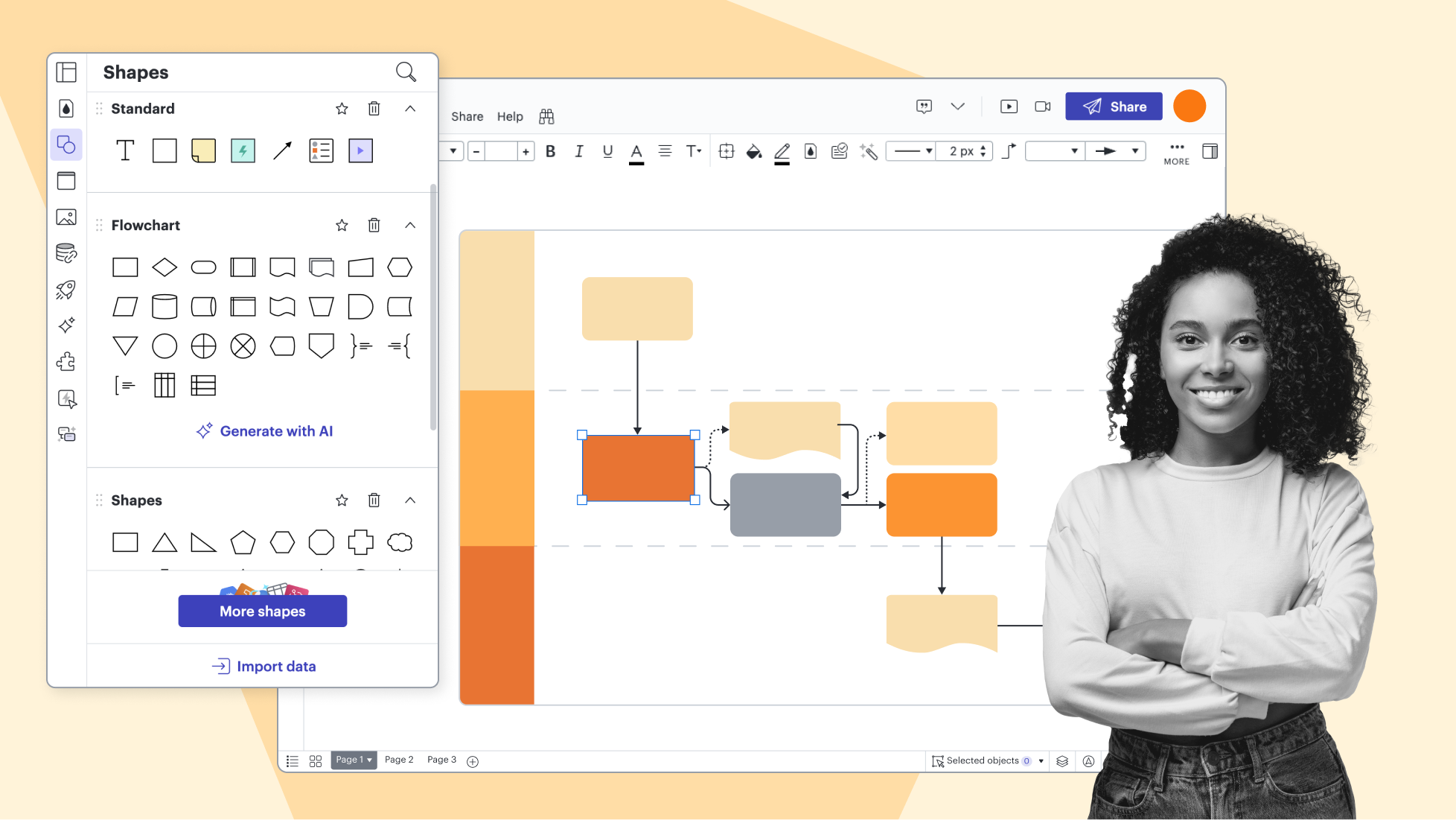Toggle favorite for Shapes section
Screen dimensions: 1456x820
341,500
